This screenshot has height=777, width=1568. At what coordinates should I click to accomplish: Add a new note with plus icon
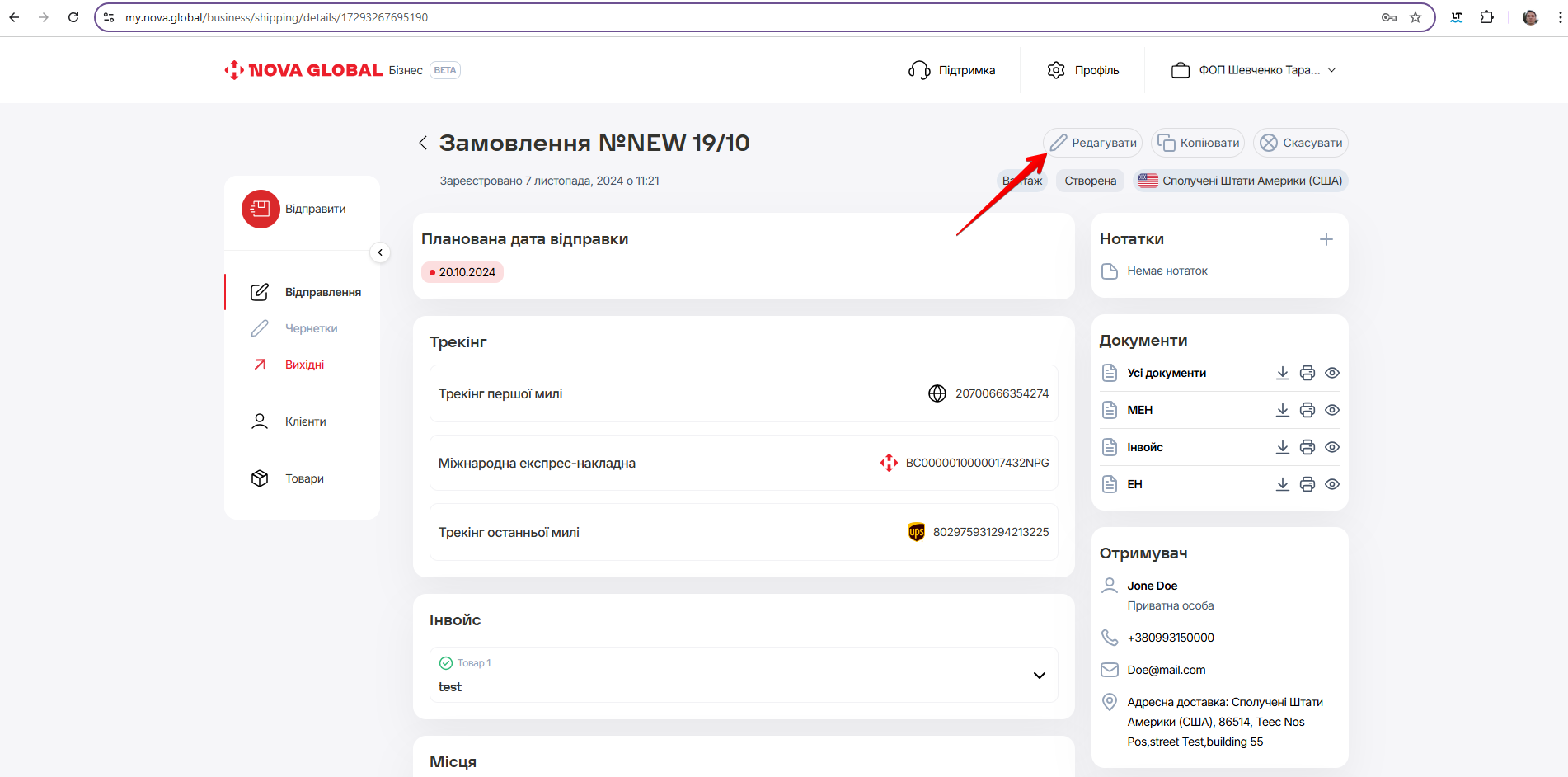coord(1326,239)
